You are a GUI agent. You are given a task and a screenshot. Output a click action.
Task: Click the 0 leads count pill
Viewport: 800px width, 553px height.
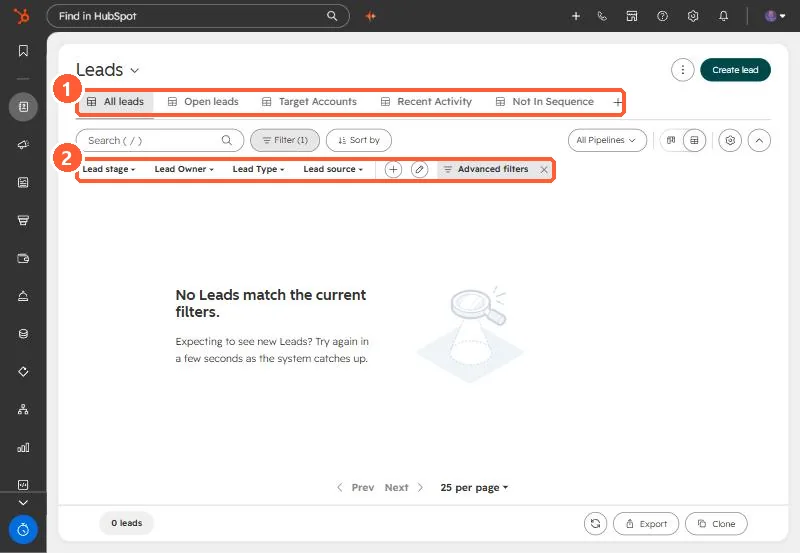coord(127,523)
